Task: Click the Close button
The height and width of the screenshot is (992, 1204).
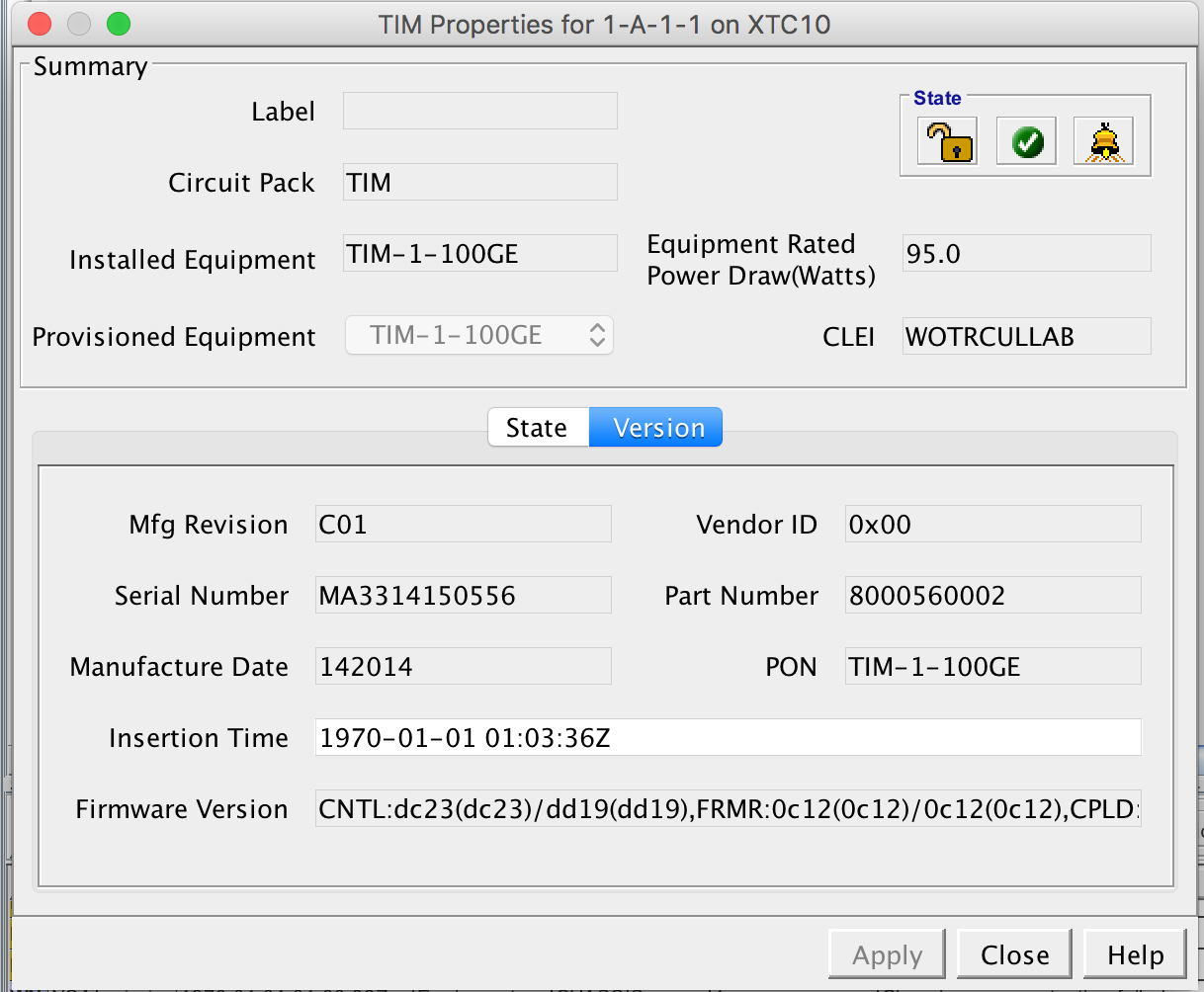Action: 1014,954
